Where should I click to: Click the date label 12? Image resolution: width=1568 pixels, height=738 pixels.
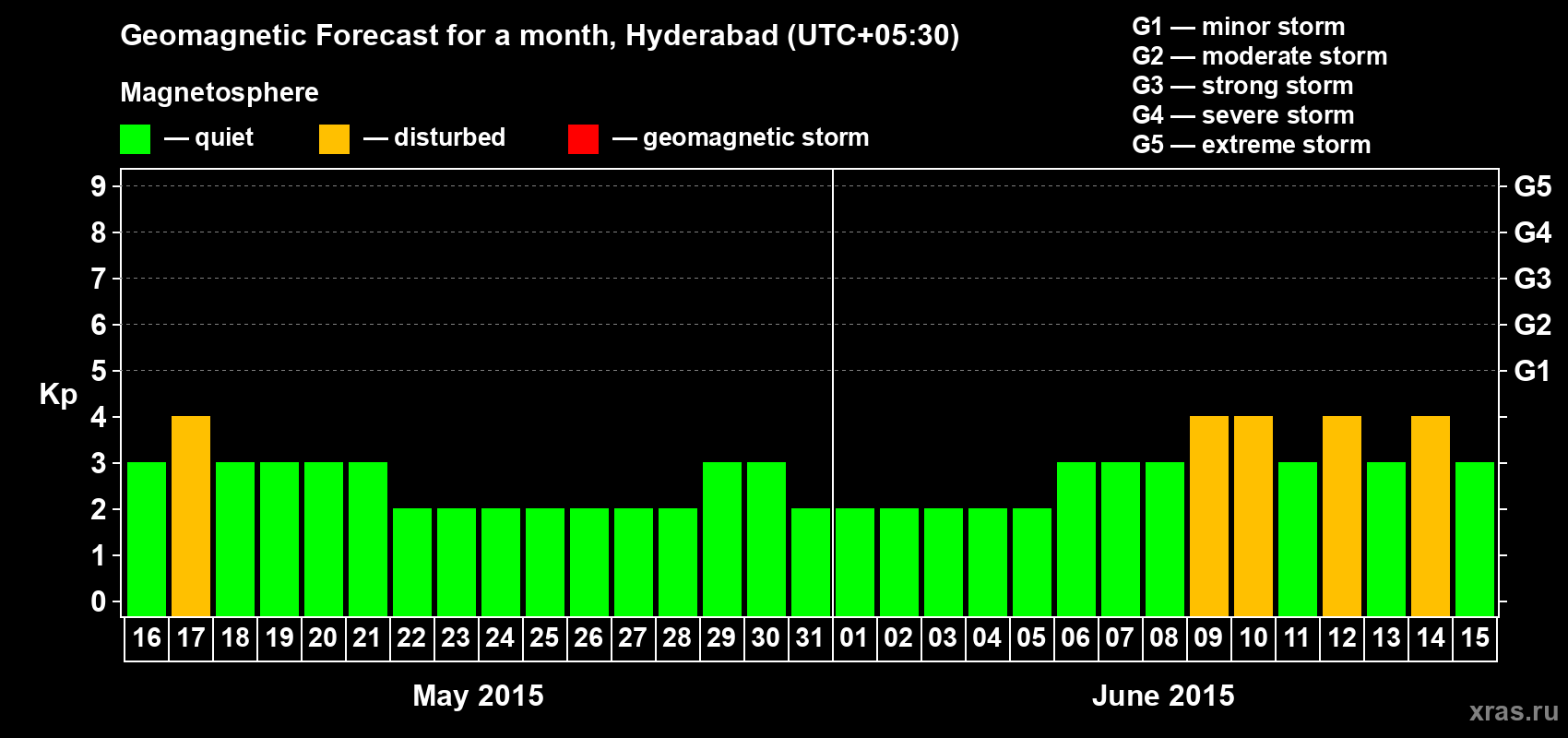pos(1342,637)
